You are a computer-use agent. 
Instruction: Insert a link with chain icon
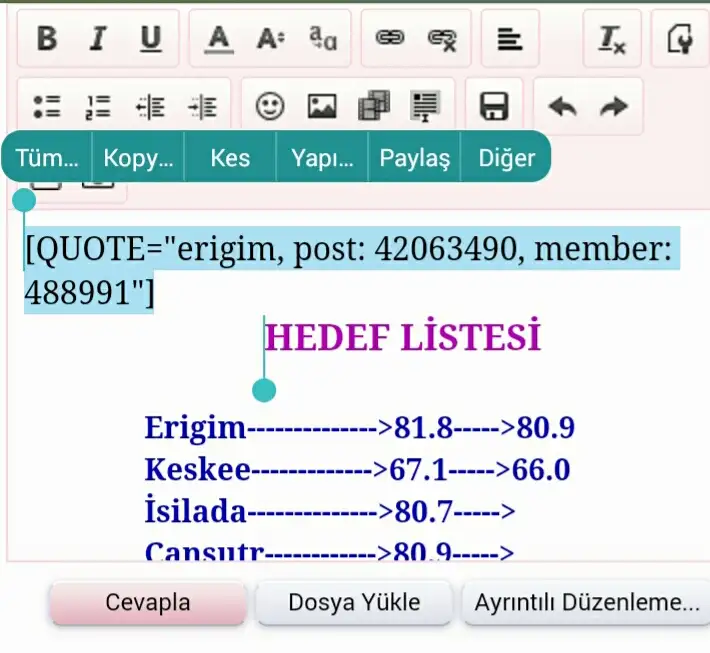coord(389,38)
